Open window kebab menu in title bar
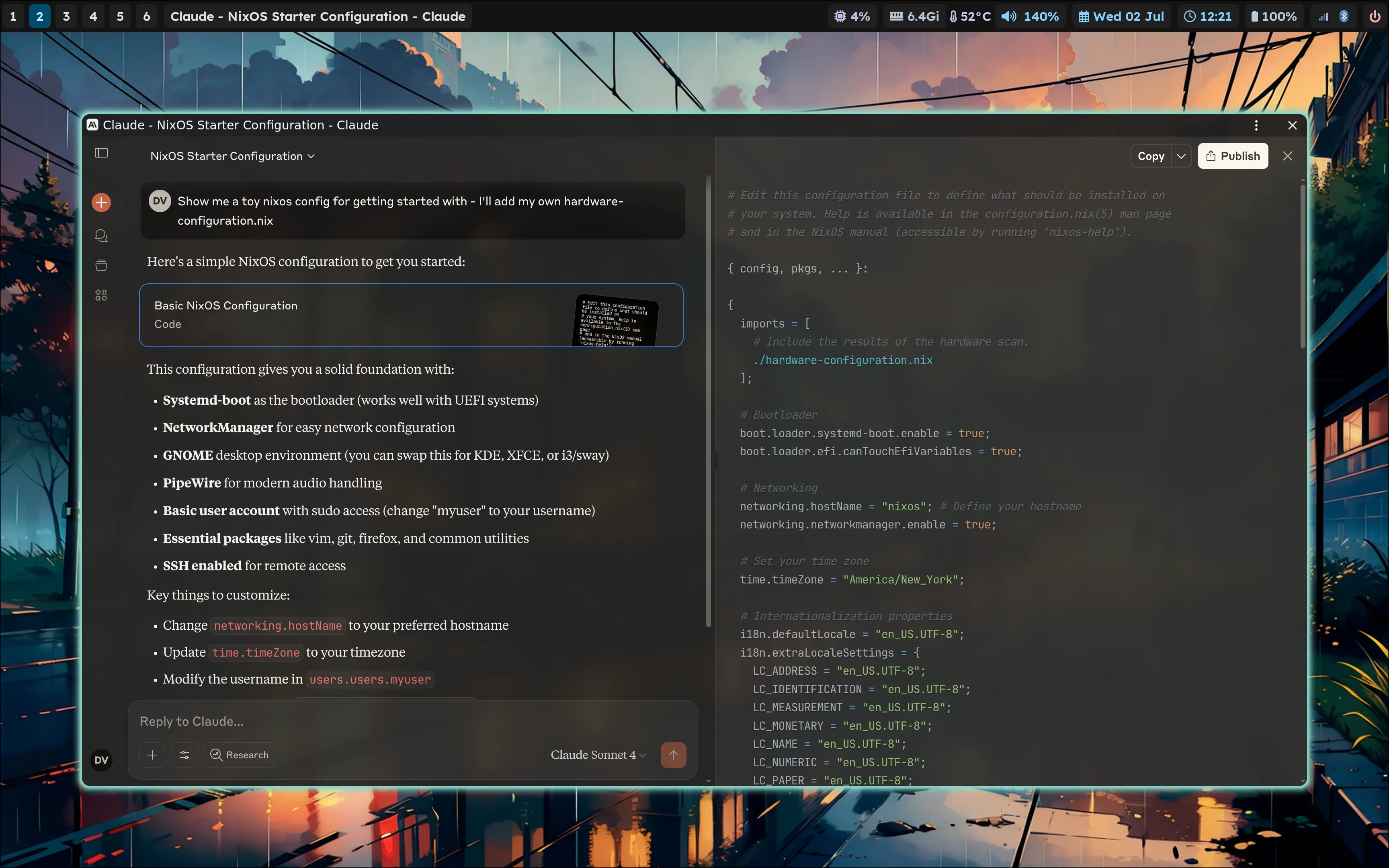Screen dimensions: 1389x868 coord(1256,125)
